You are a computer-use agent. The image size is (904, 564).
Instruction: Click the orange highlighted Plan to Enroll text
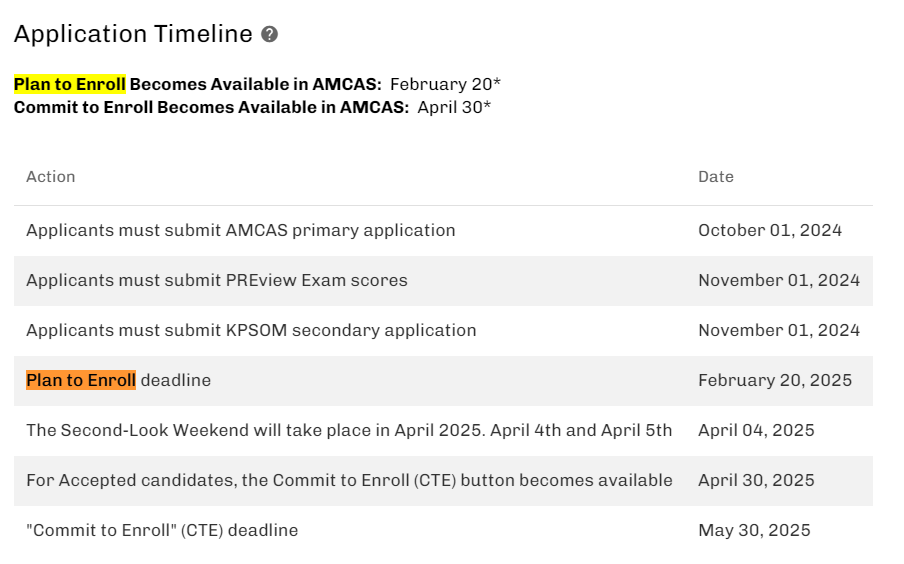point(81,380)
